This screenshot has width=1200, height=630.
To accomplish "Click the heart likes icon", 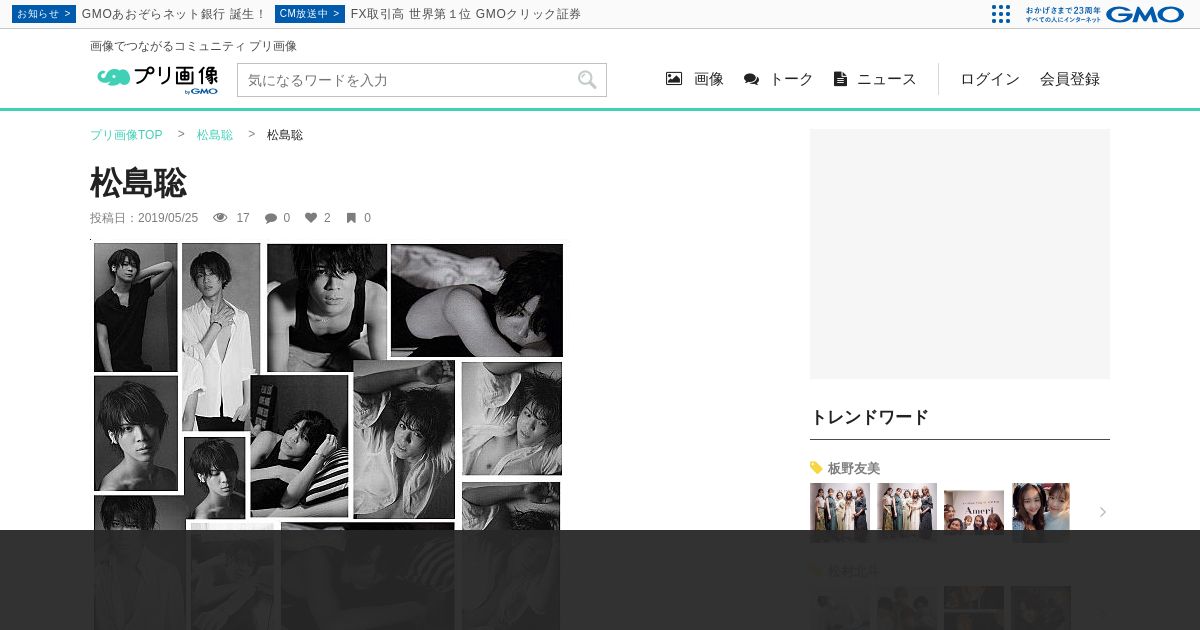I will click(311, 218).
